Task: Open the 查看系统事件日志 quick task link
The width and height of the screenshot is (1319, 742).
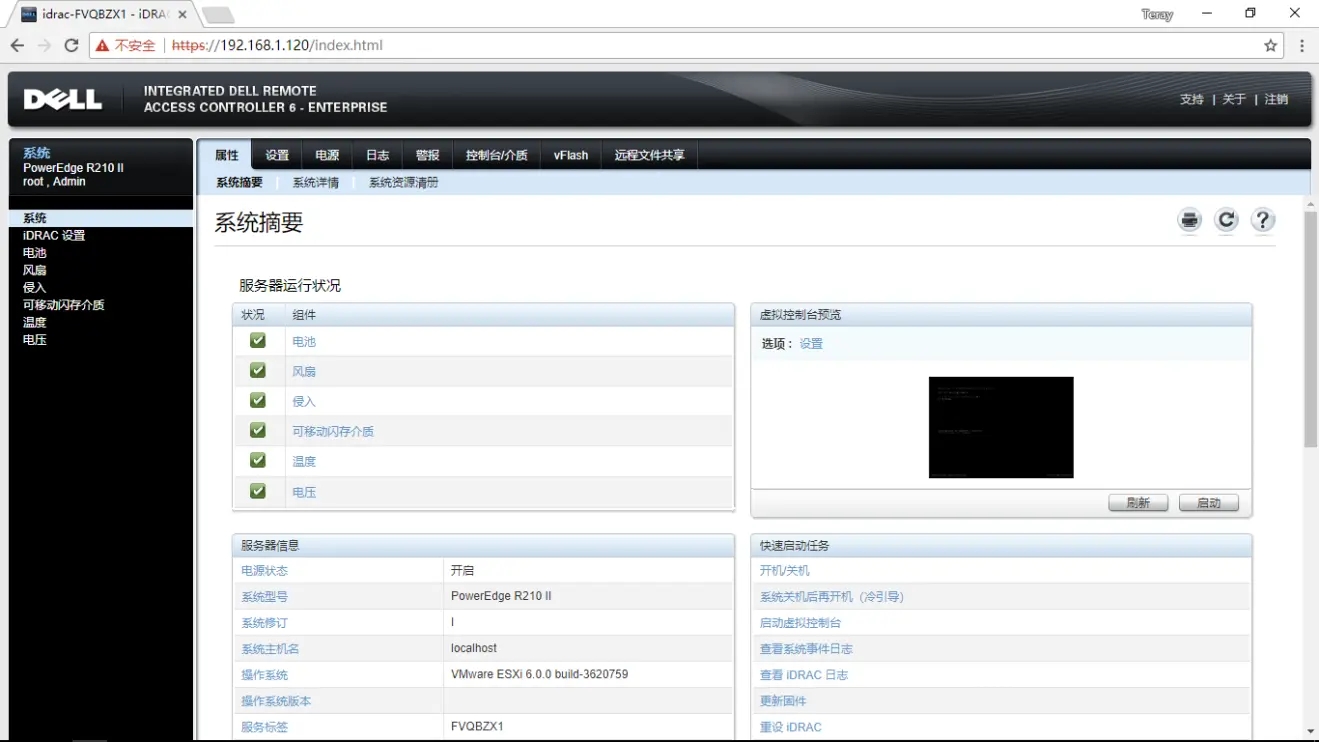Action: (x=806, y=649)
